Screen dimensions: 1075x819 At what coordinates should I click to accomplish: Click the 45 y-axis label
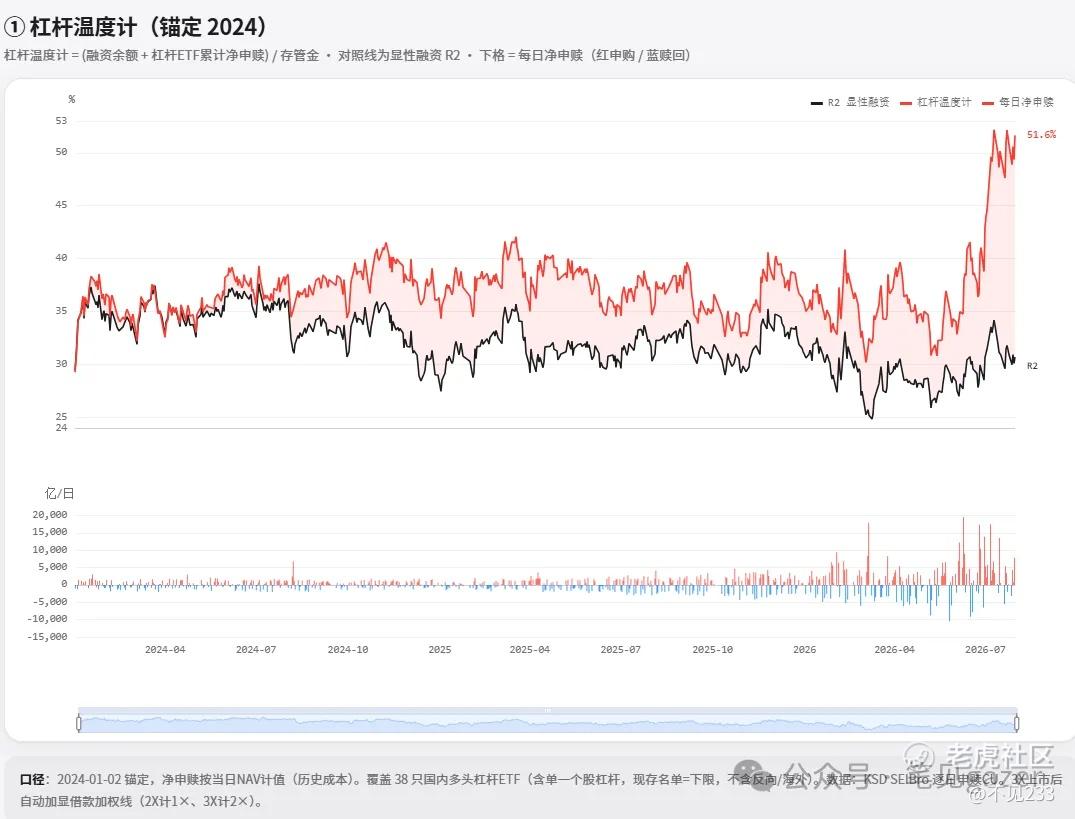tap(61, 205)
